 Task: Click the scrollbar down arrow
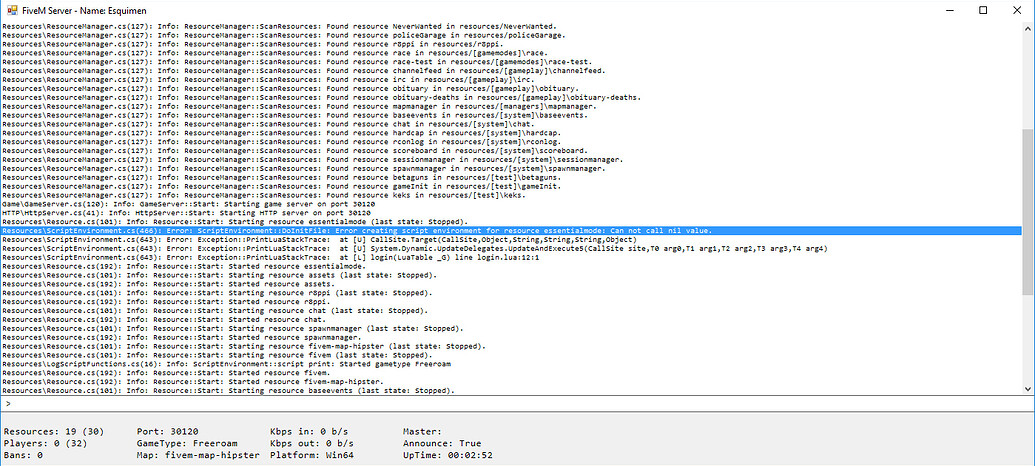[1028, 389]
